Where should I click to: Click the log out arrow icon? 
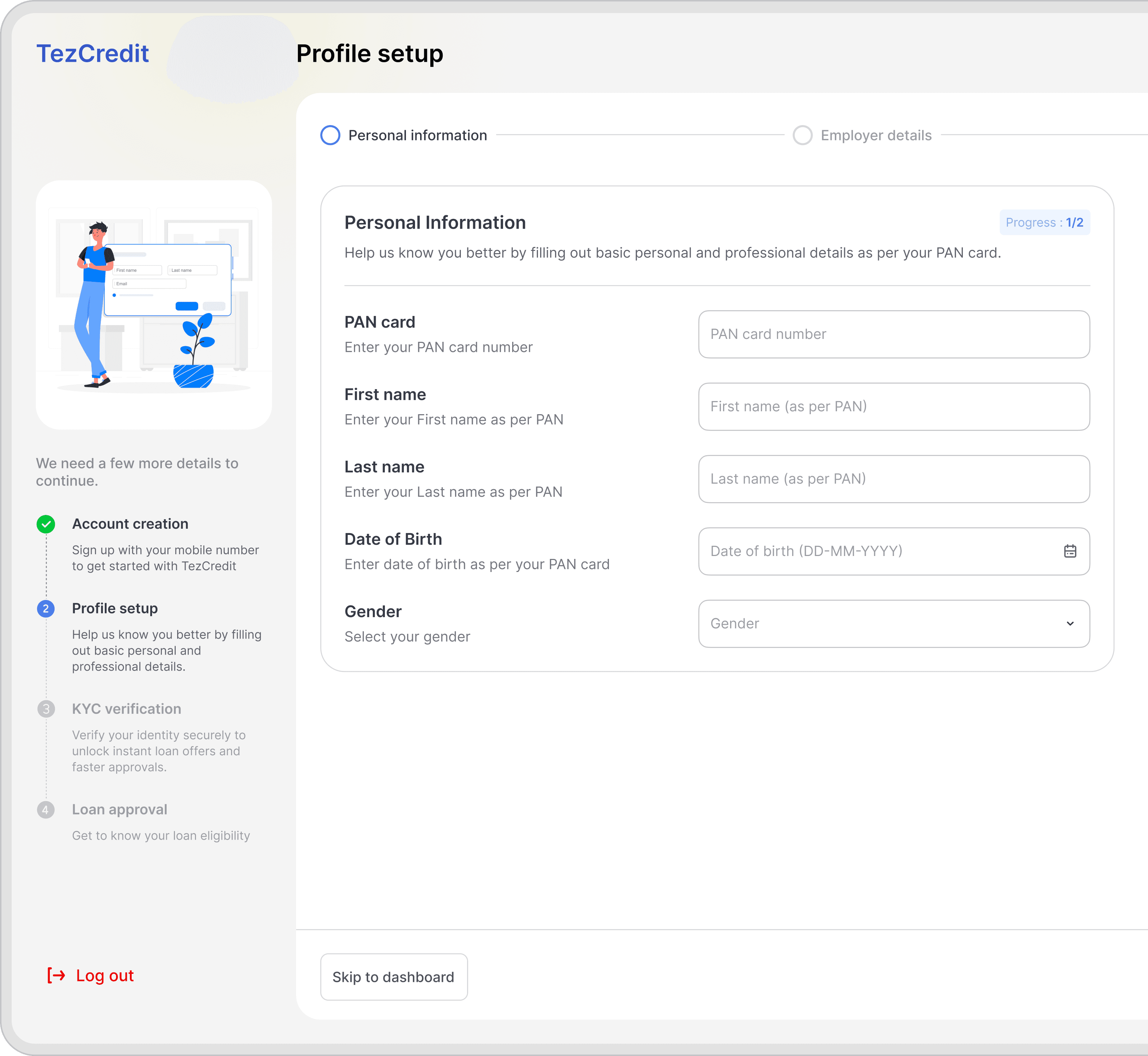55,975
